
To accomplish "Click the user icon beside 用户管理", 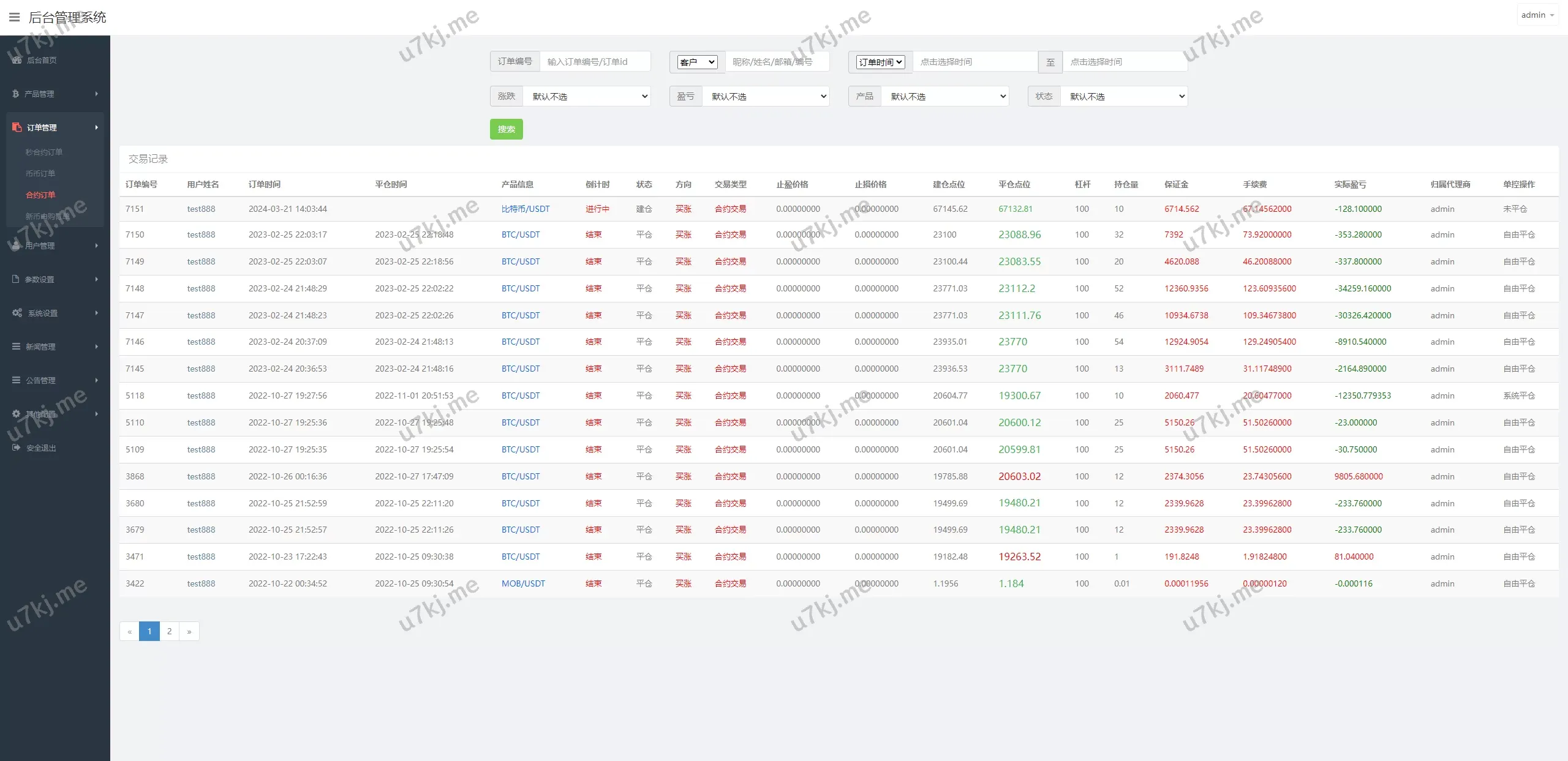I will pos(16,246).
